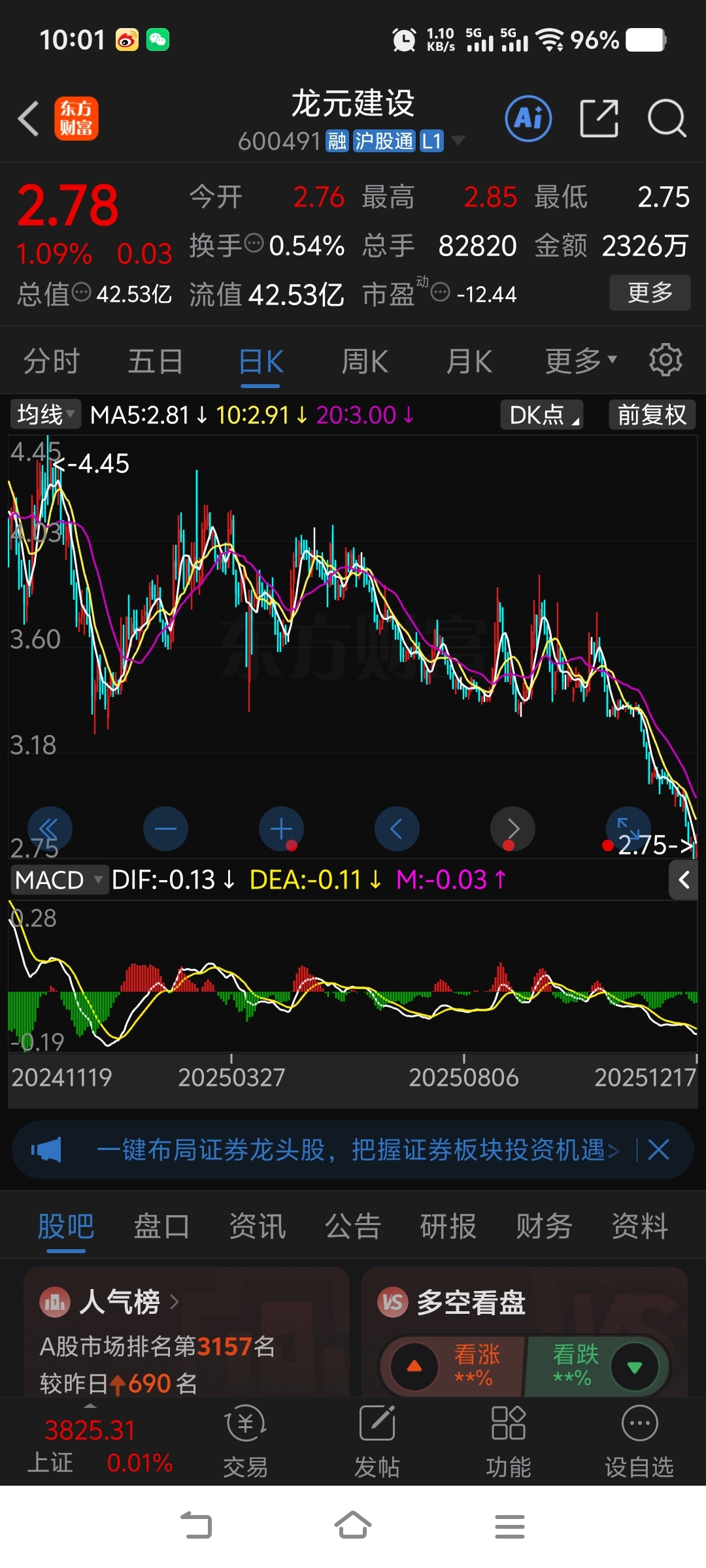Zoom in chart with plus button
Screen dimensions: 706x1568
click(x=281, y=828)
